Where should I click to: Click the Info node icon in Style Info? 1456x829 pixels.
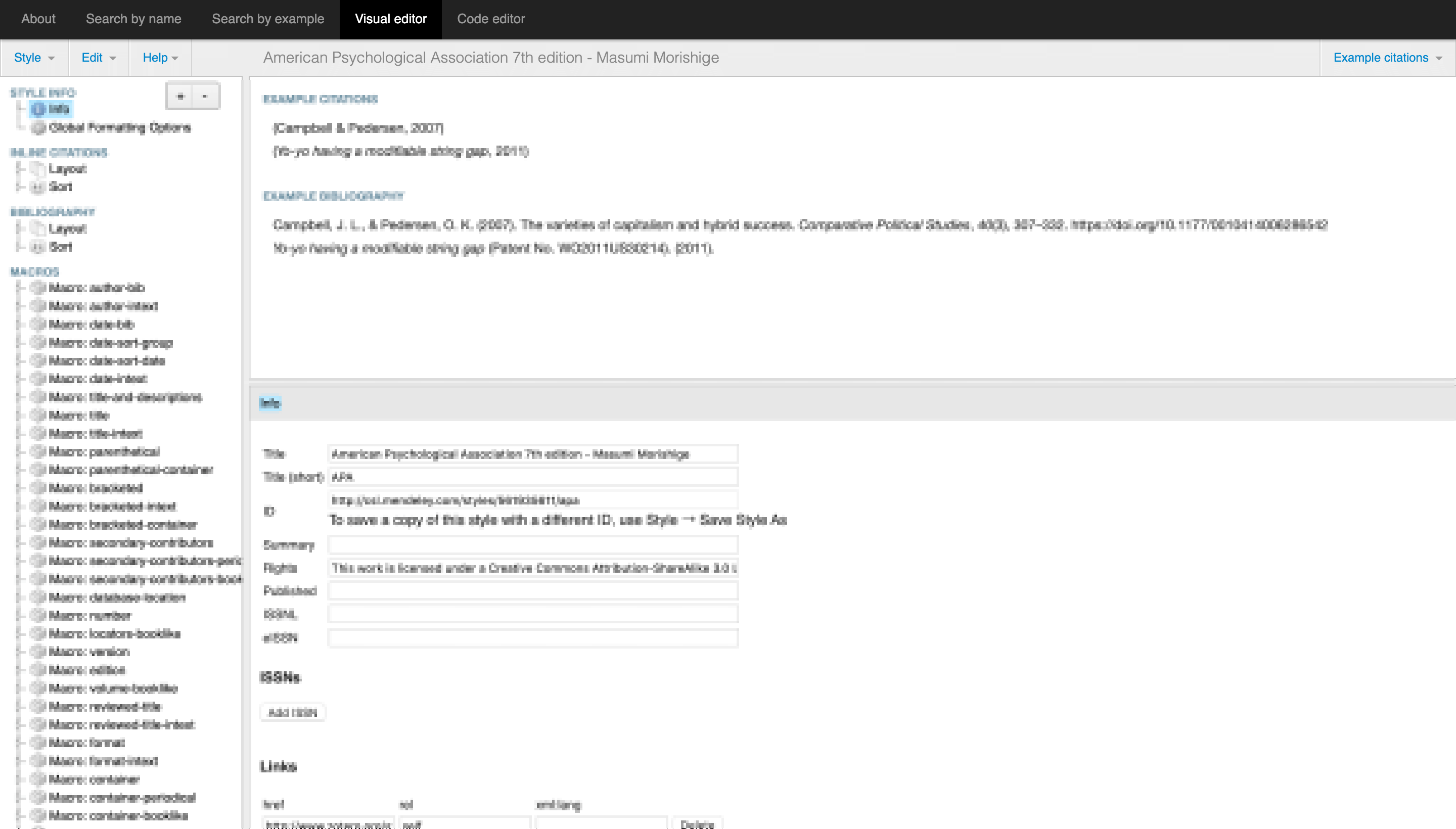click(38, 109)
